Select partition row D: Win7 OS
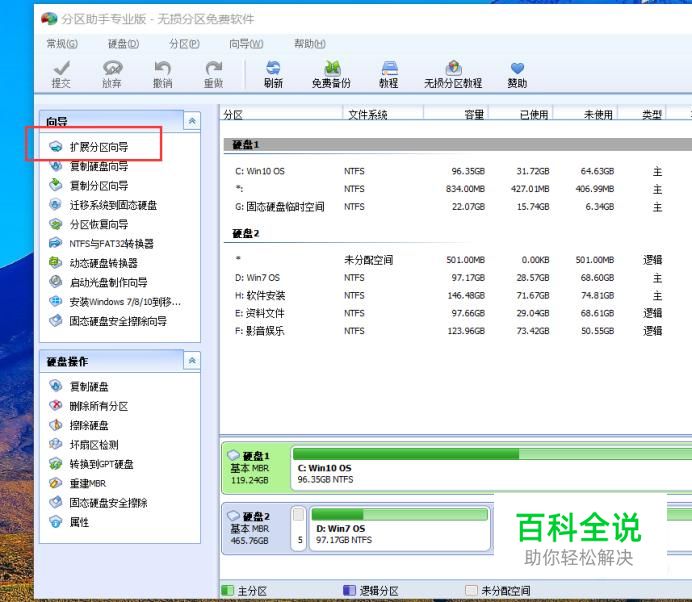The width and height of the screenshot is (692, 602). tap(458, 278)
